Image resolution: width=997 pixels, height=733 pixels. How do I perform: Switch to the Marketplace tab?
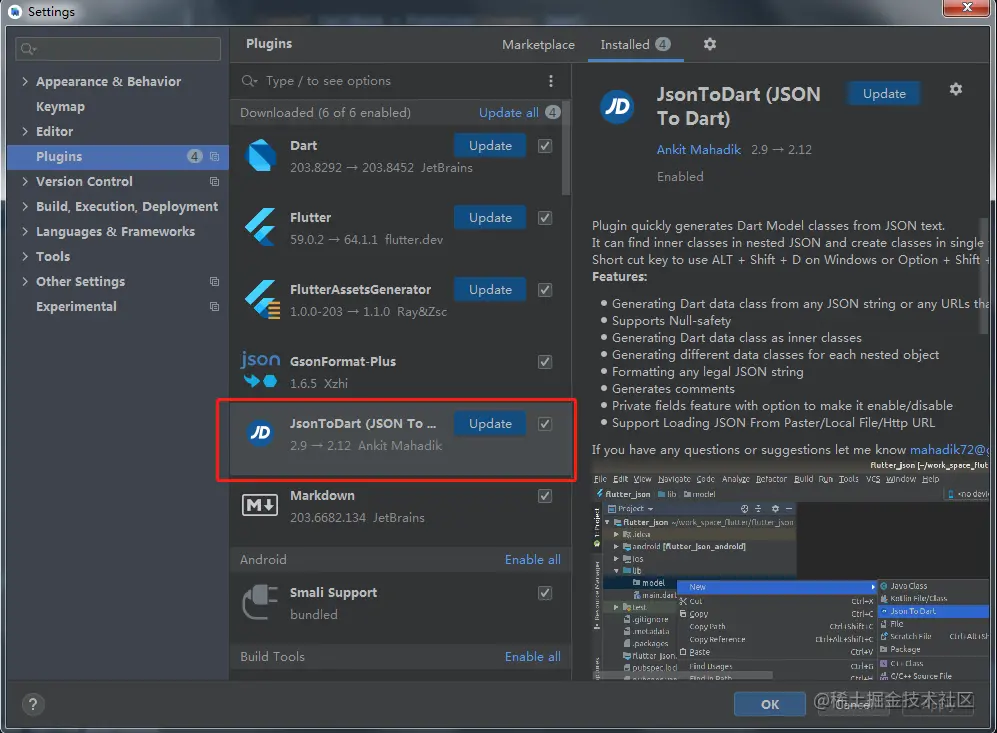coord(538,45)
